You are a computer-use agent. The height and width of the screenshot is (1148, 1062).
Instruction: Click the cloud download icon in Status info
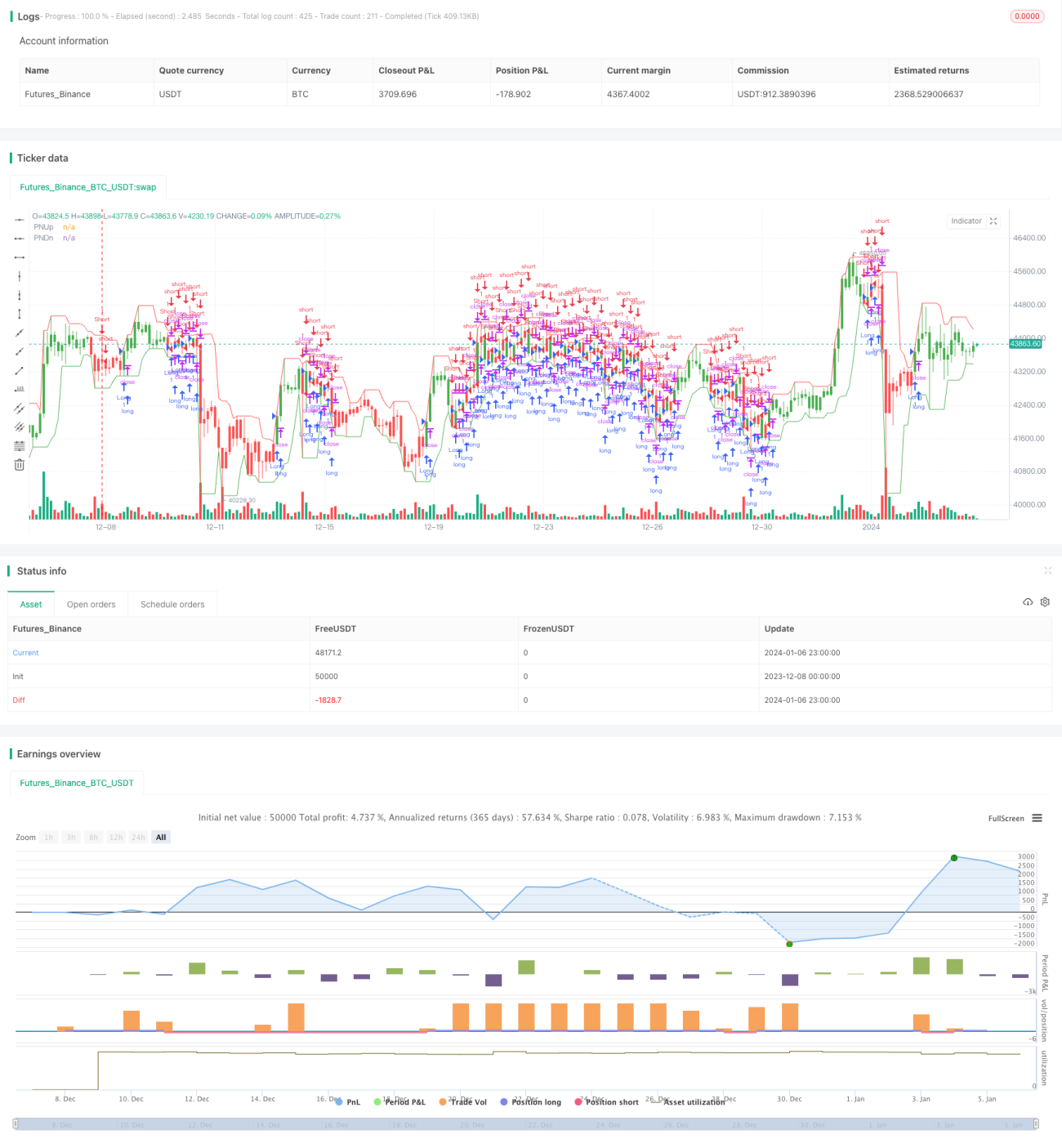(x=1028, y=602)
